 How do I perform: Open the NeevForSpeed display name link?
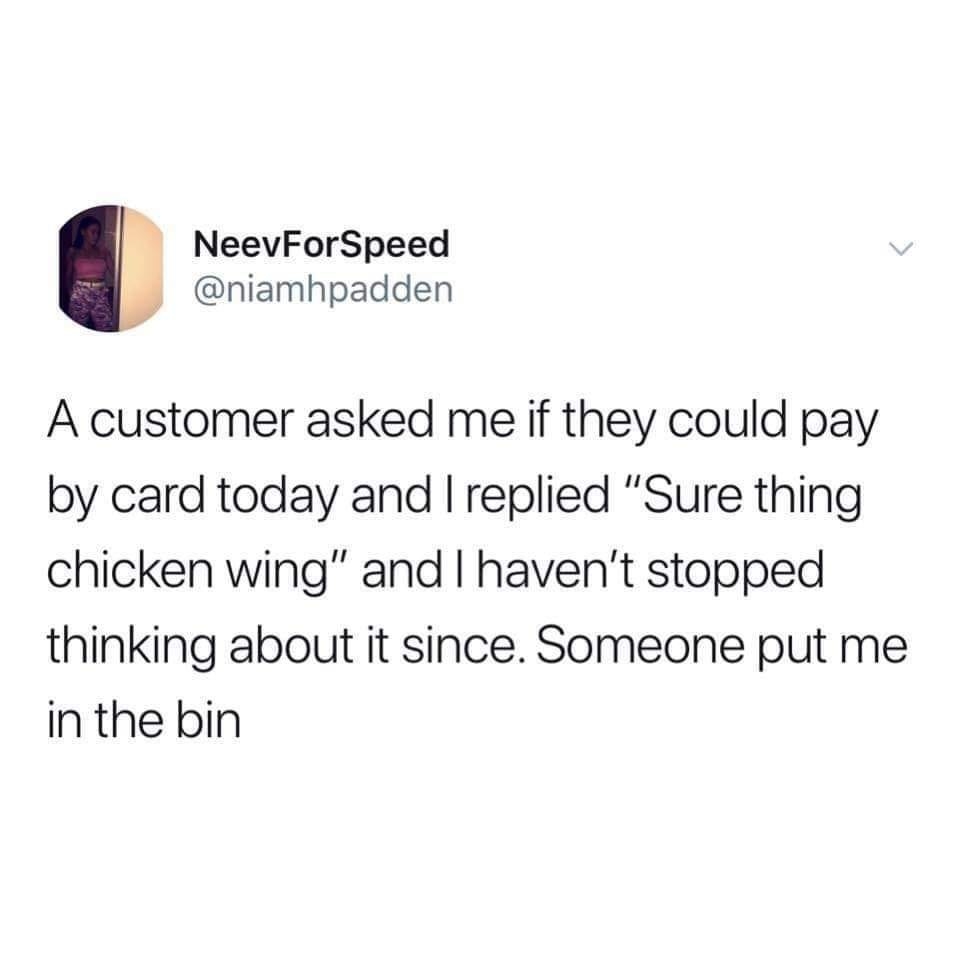[322, 243]
